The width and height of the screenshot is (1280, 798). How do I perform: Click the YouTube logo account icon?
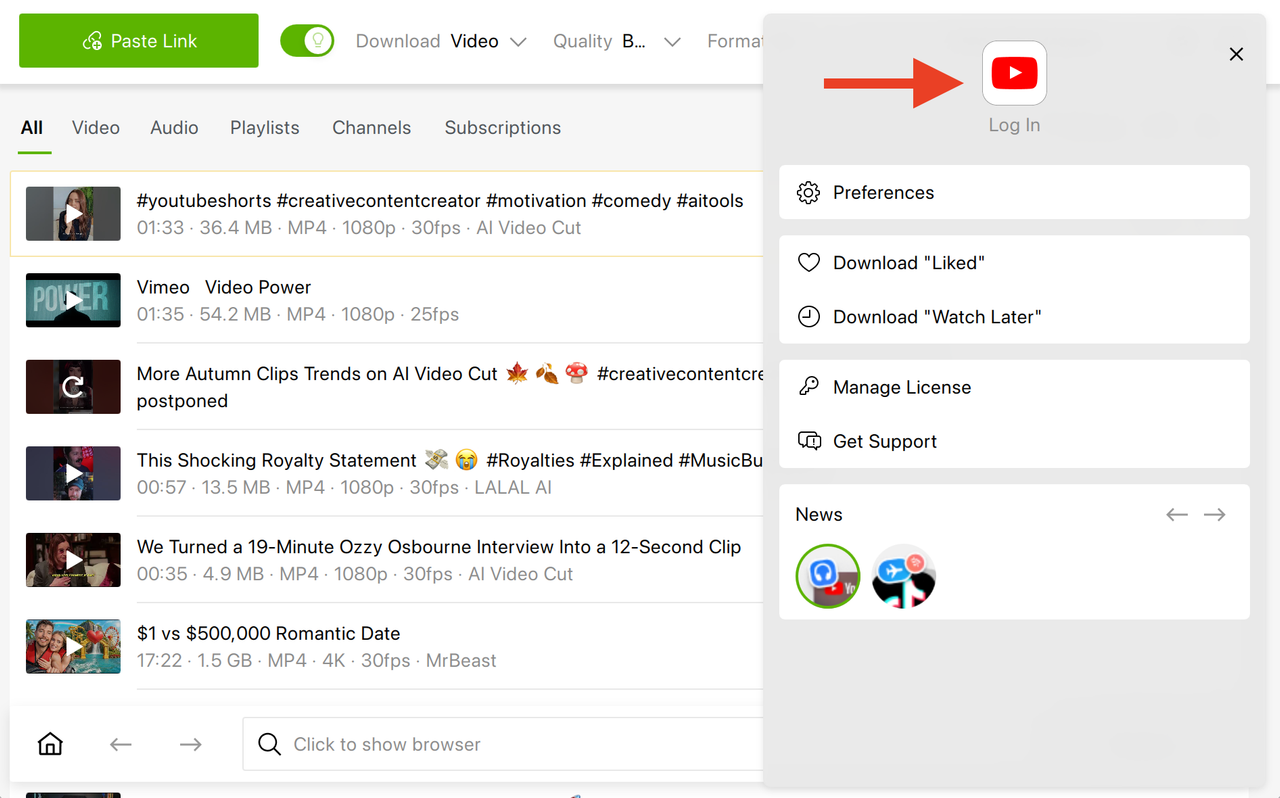tap(1014, 73)
